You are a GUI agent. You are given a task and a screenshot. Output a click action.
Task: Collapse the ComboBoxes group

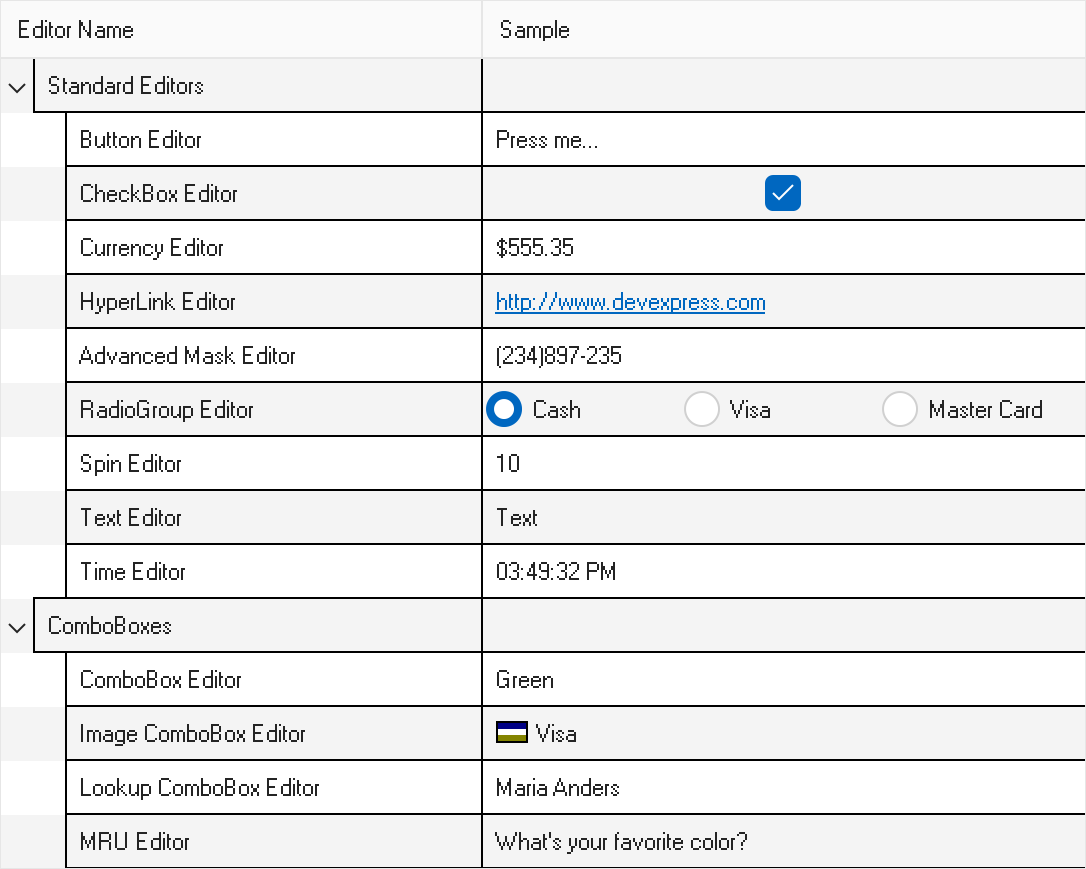coord(16,627)
